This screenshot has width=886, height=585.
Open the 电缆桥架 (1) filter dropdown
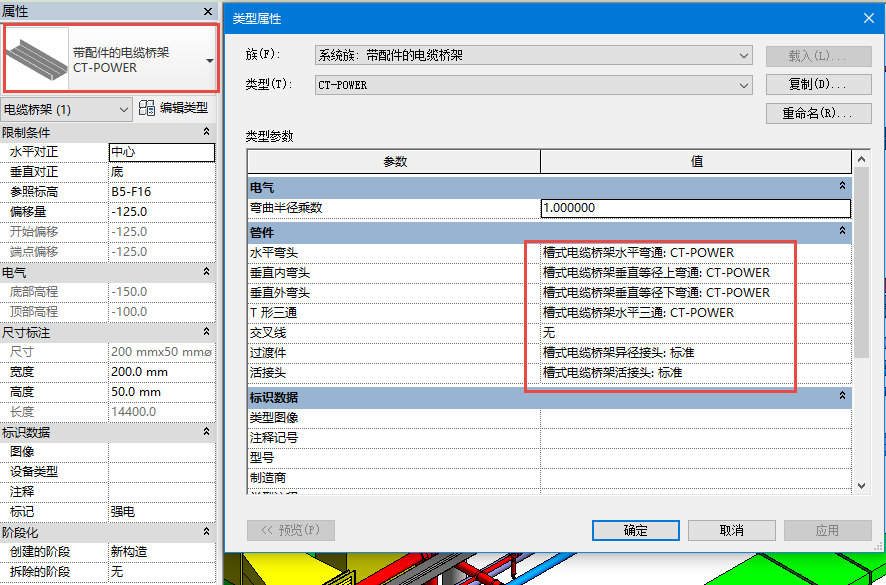pos(66,110)
